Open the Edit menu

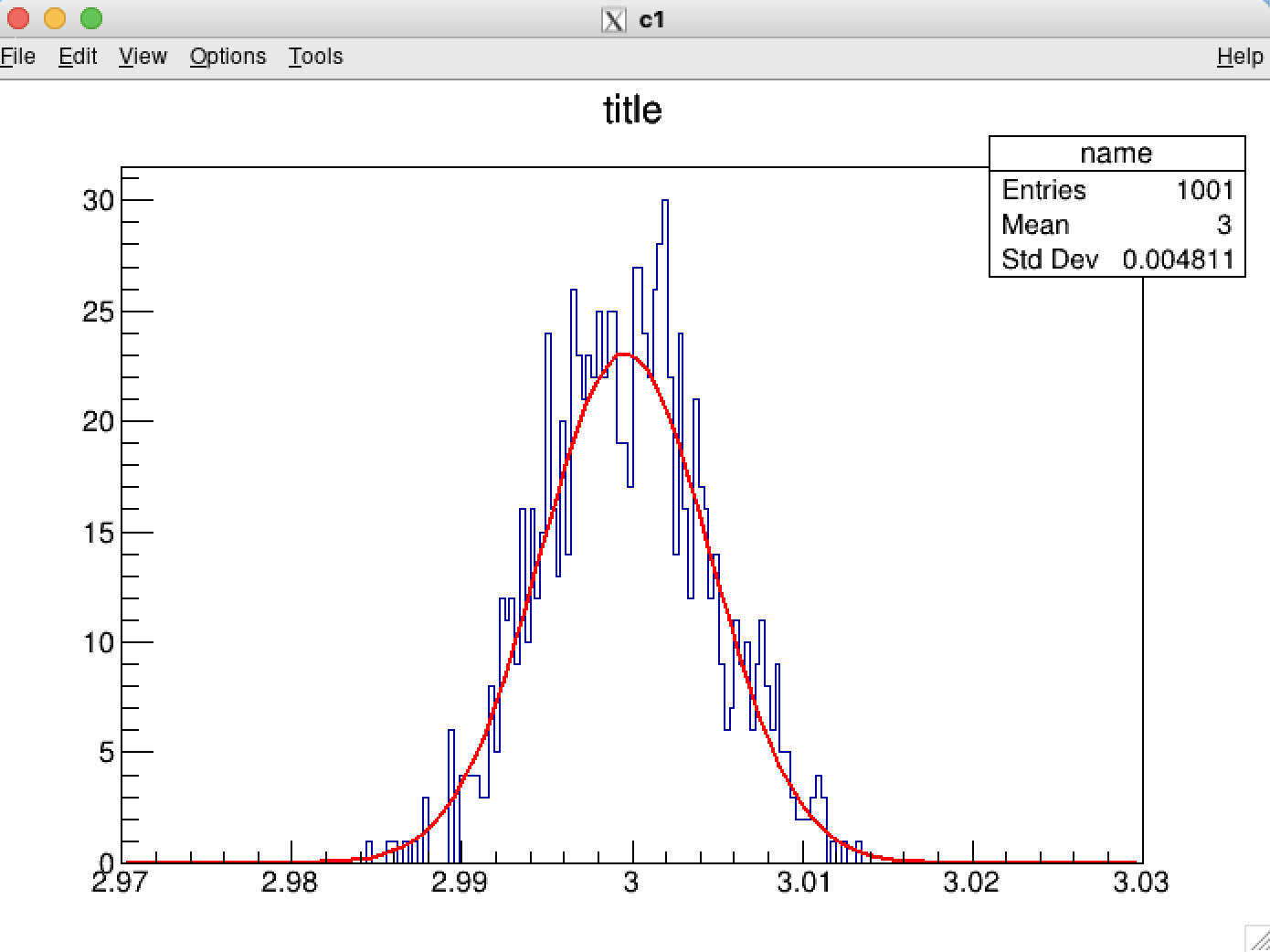[x=78, y=57]
